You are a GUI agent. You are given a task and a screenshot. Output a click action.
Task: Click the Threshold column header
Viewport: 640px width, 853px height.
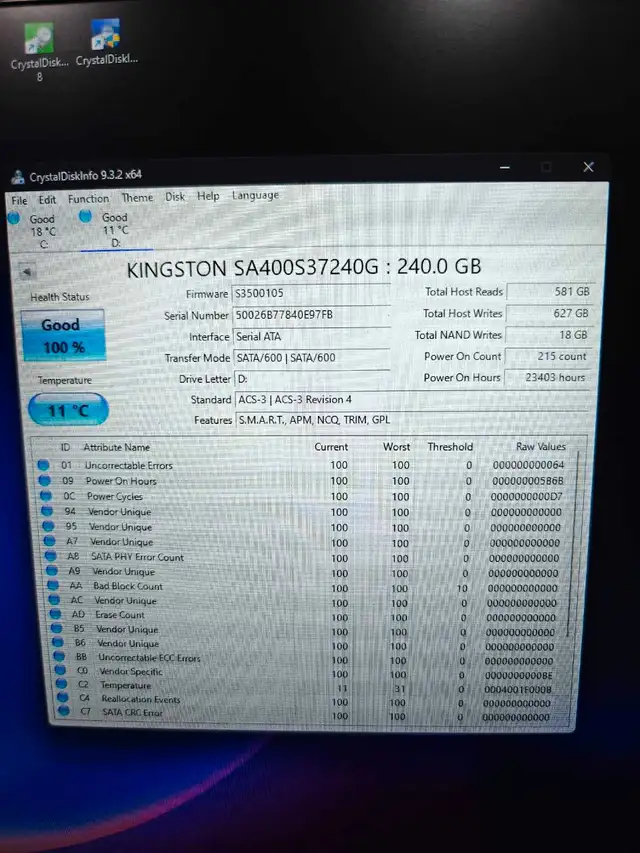coord(450,447)
